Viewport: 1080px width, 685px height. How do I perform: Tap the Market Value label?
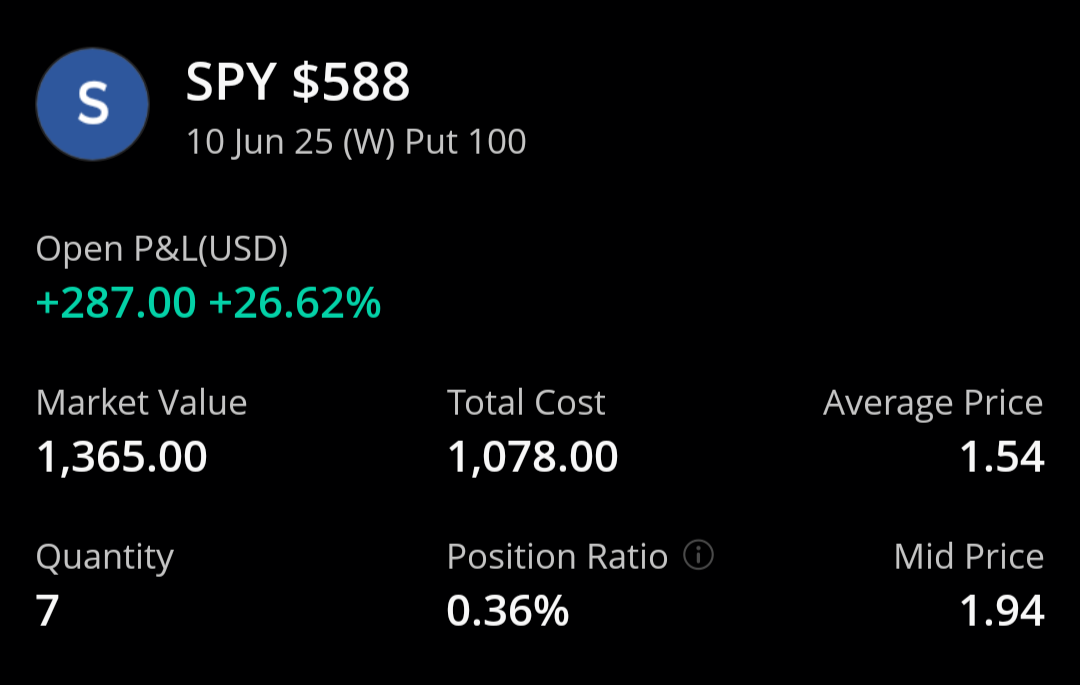click(x=141, y=402)
